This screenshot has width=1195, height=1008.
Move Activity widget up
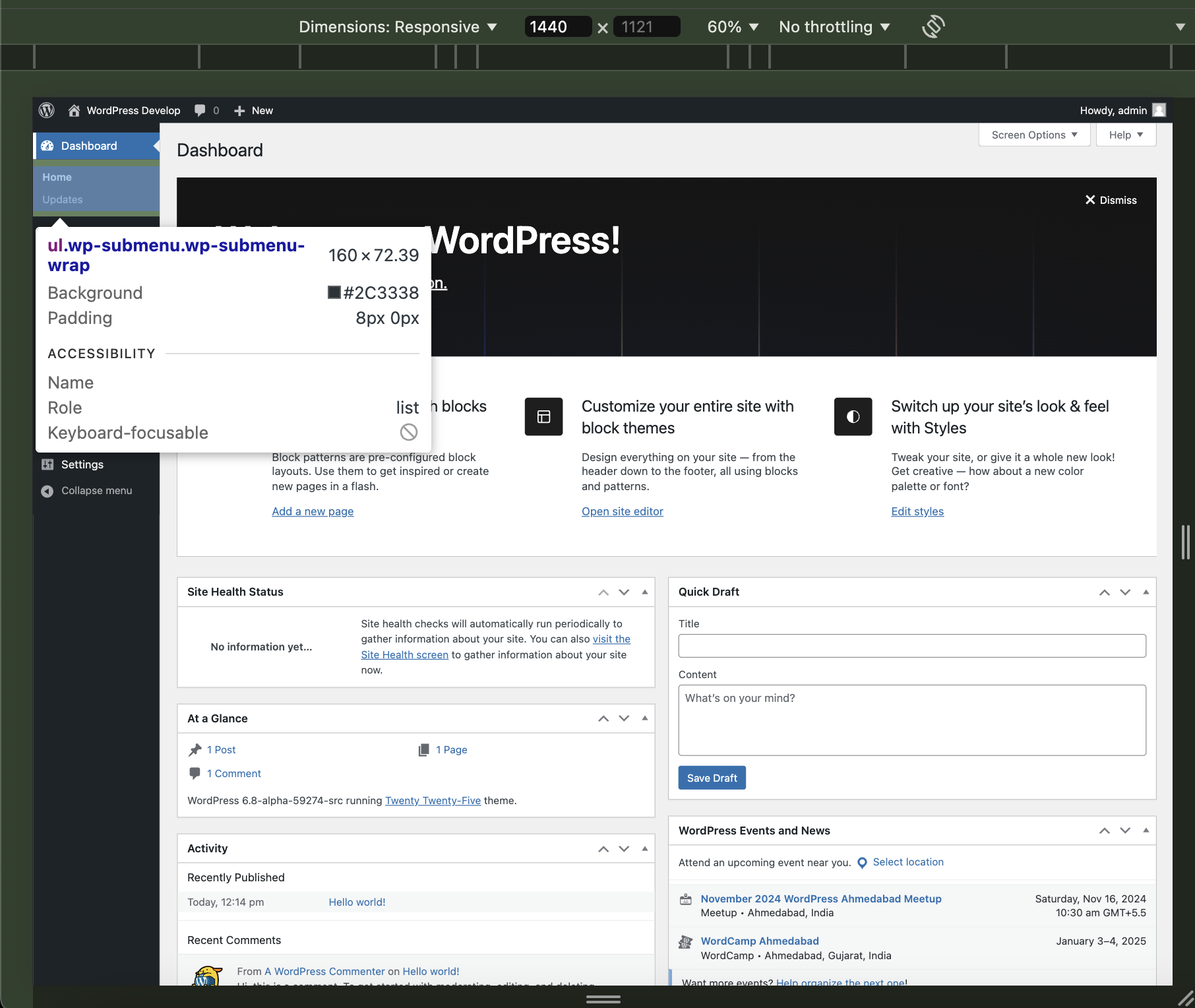[603, 848]
